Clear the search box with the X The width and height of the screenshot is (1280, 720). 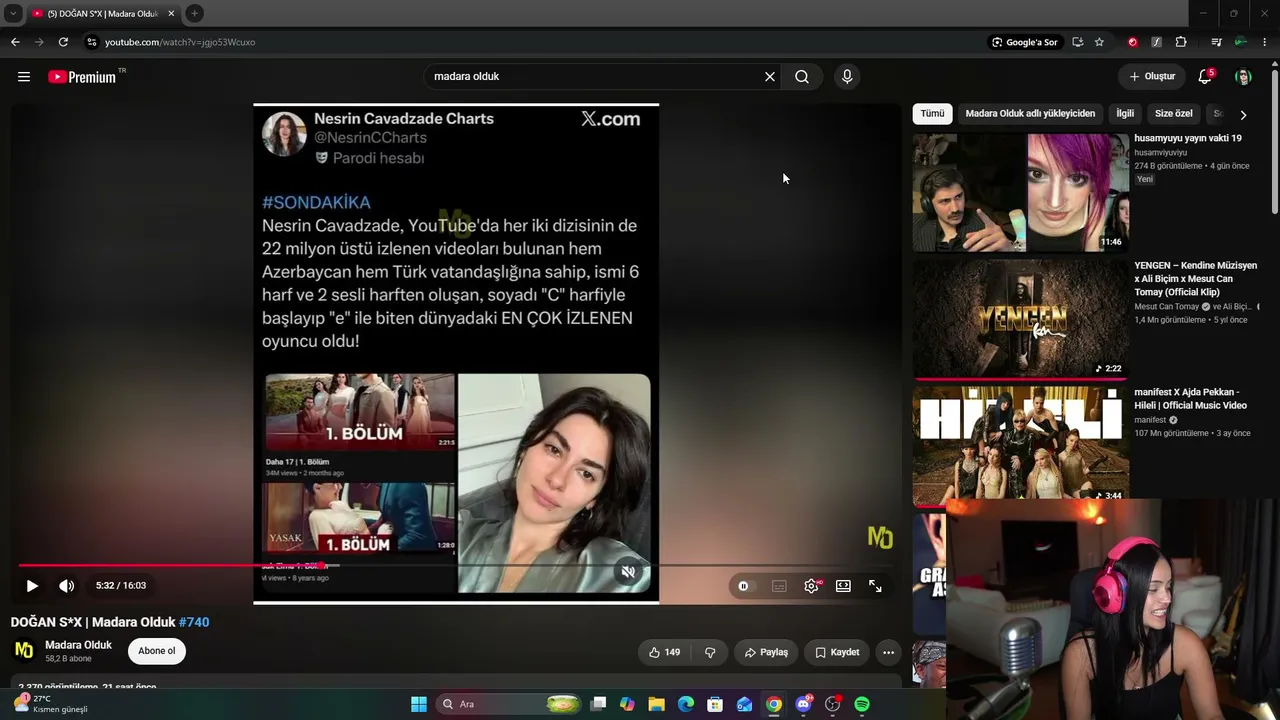pyautogui.click(x=770, y=77)
